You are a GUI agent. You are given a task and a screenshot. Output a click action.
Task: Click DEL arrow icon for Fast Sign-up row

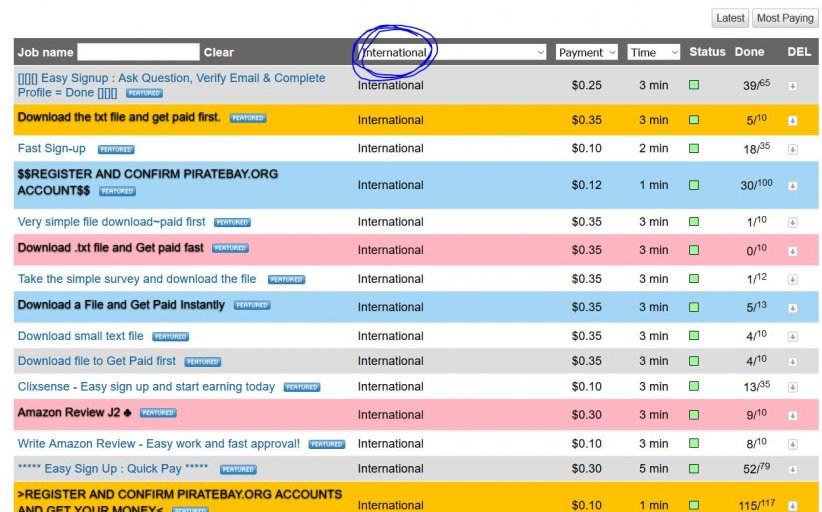[x=792, y=149]
